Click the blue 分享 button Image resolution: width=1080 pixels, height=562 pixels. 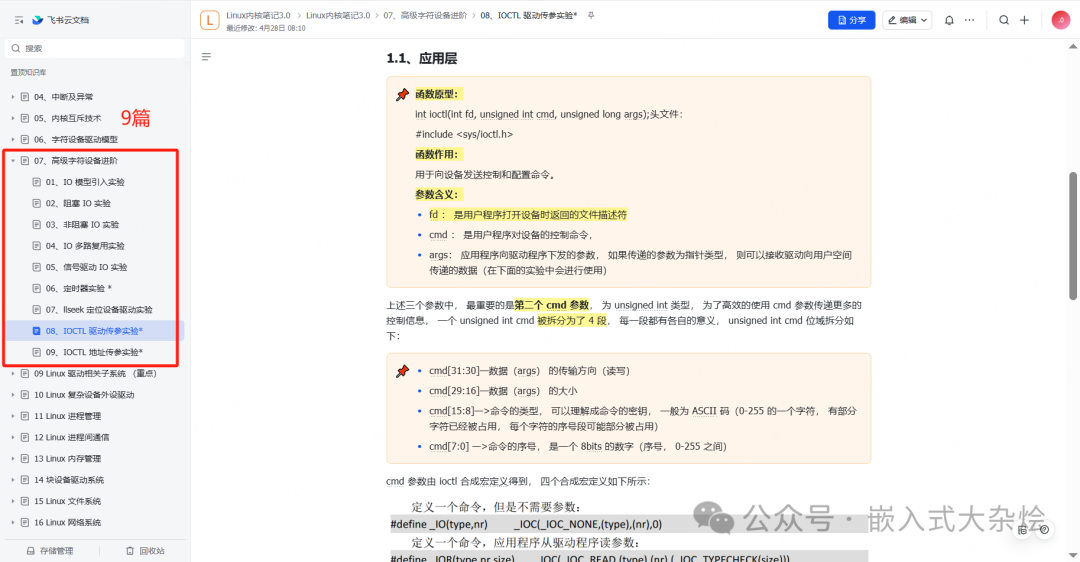coord(851,20)
